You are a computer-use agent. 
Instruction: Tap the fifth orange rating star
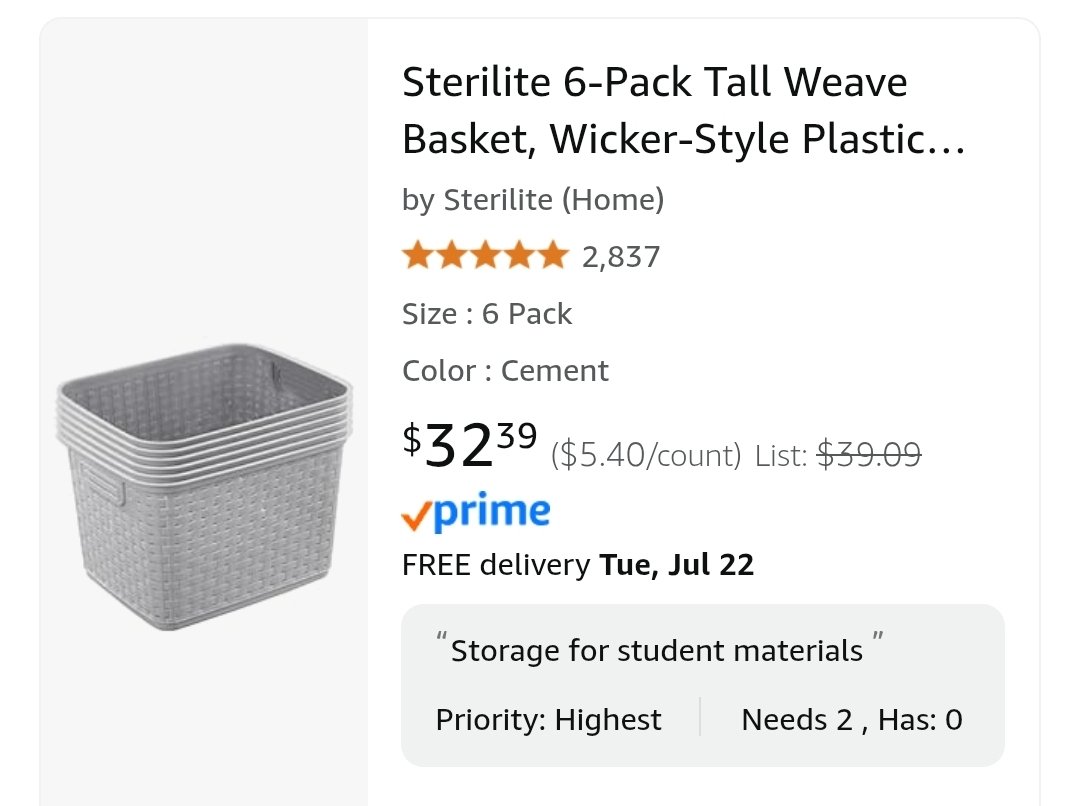coord(552,256)
